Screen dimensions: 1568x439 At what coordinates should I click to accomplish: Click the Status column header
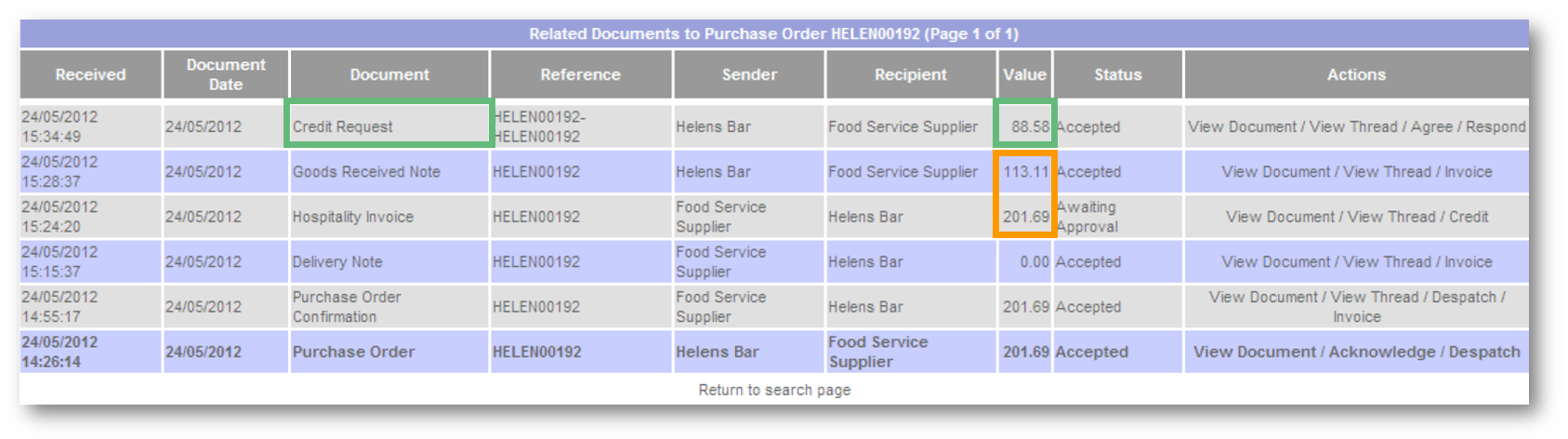1117,74
